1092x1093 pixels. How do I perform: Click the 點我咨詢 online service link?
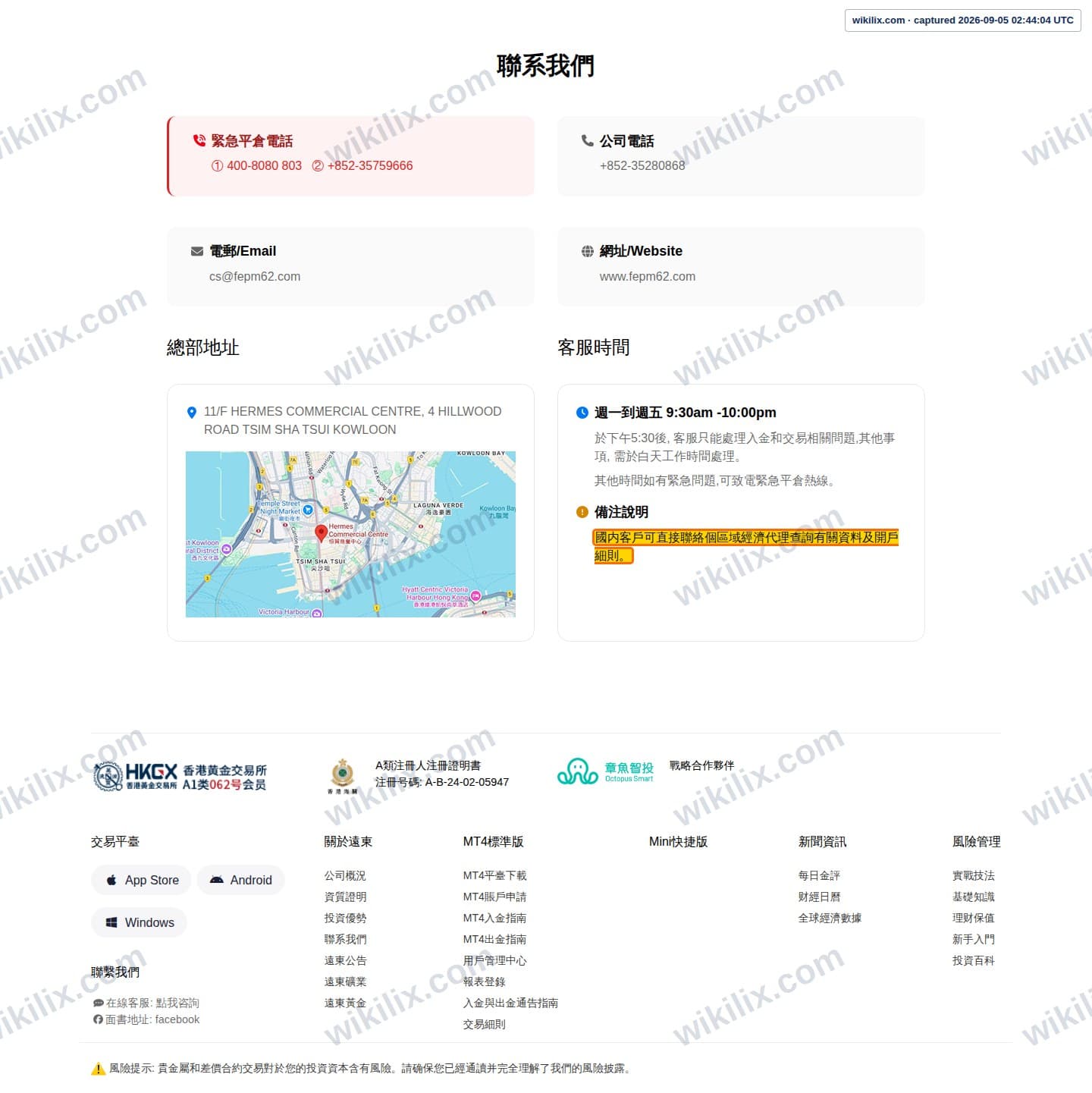click(x=177, y=1003)
